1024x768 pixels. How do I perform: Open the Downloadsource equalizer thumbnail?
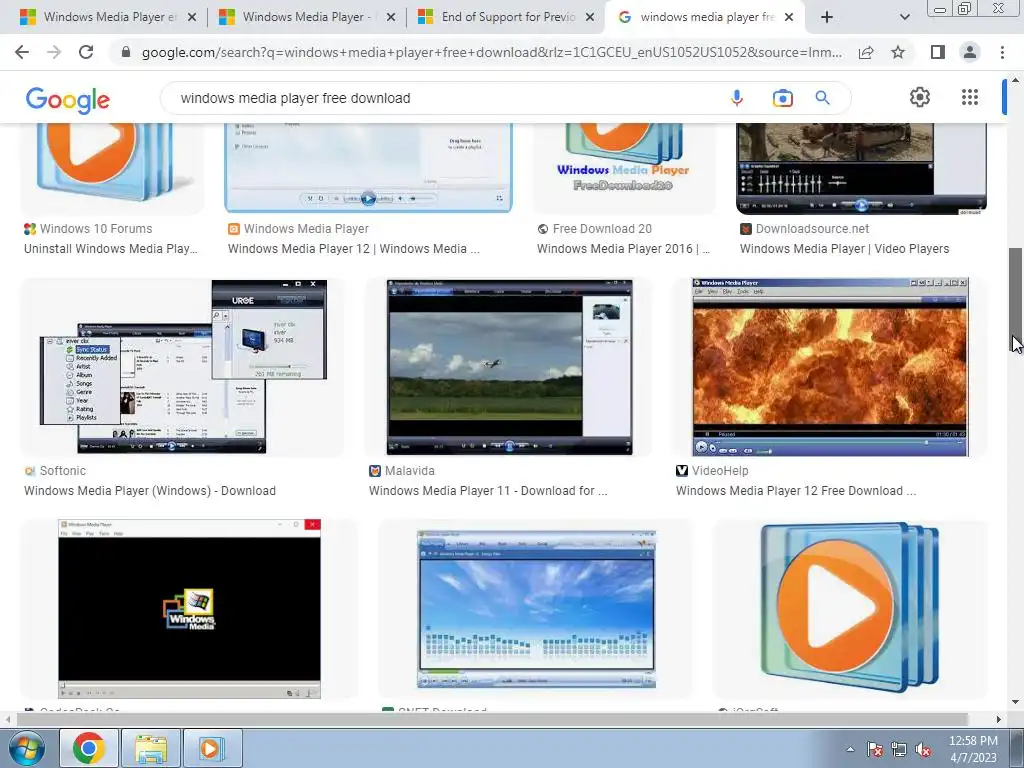coord(861,168)
